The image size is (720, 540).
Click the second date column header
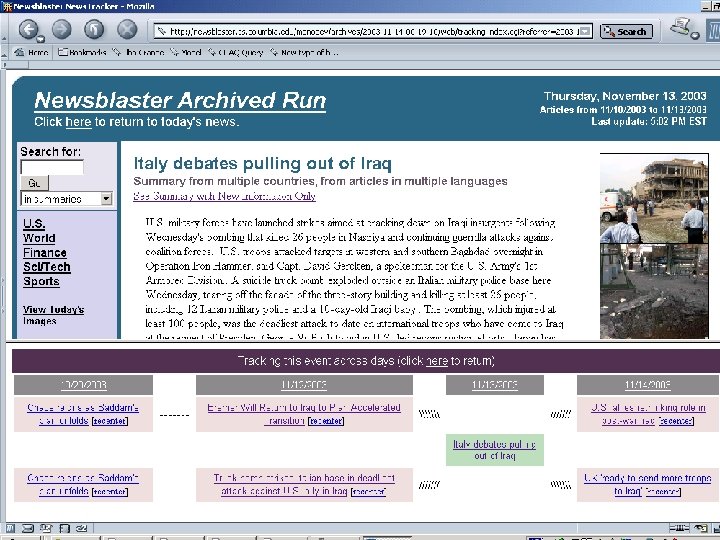click(x=304, y=385)
